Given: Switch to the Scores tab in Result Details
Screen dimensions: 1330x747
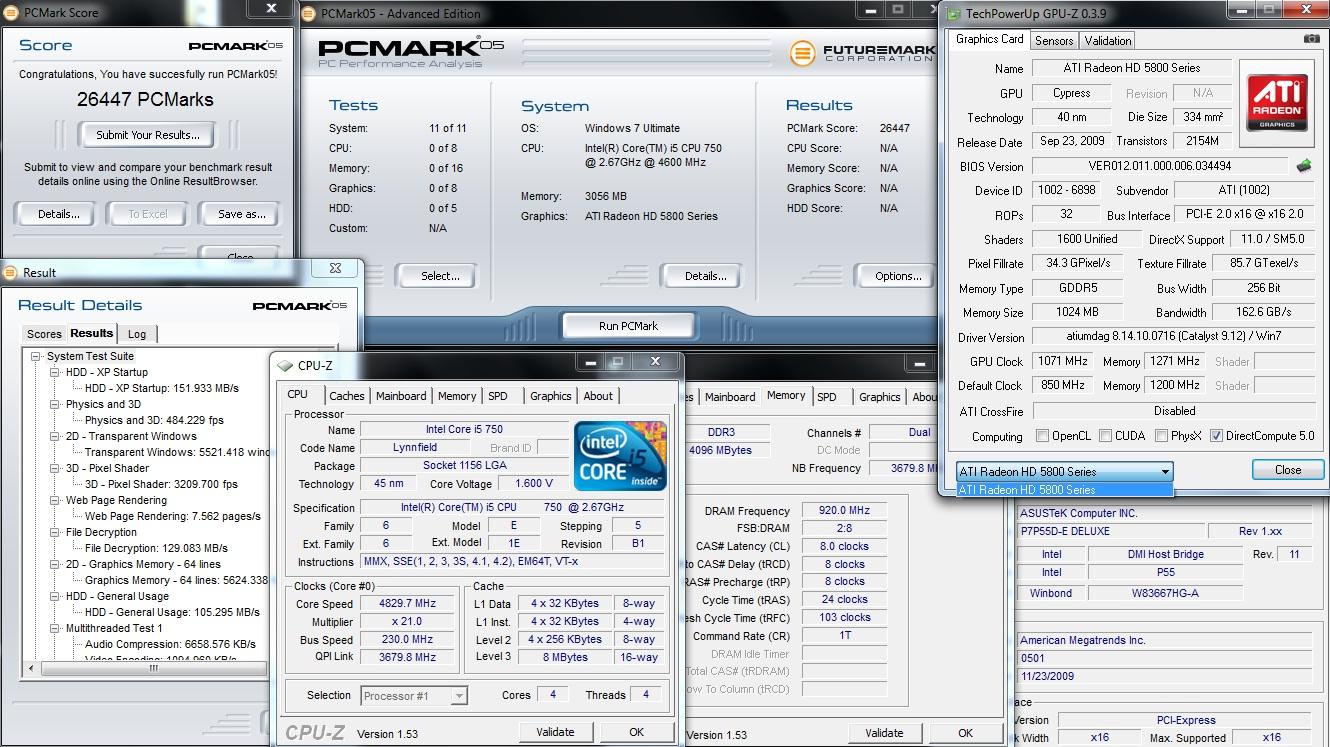Looking at the screenshot, I should coord(44,334).
